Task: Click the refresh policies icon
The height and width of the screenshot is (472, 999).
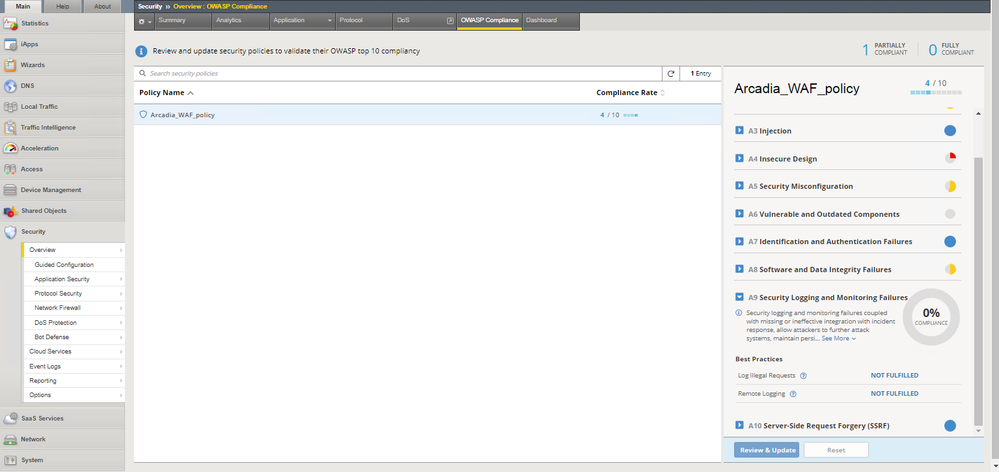Action: [x=671, y=74]
